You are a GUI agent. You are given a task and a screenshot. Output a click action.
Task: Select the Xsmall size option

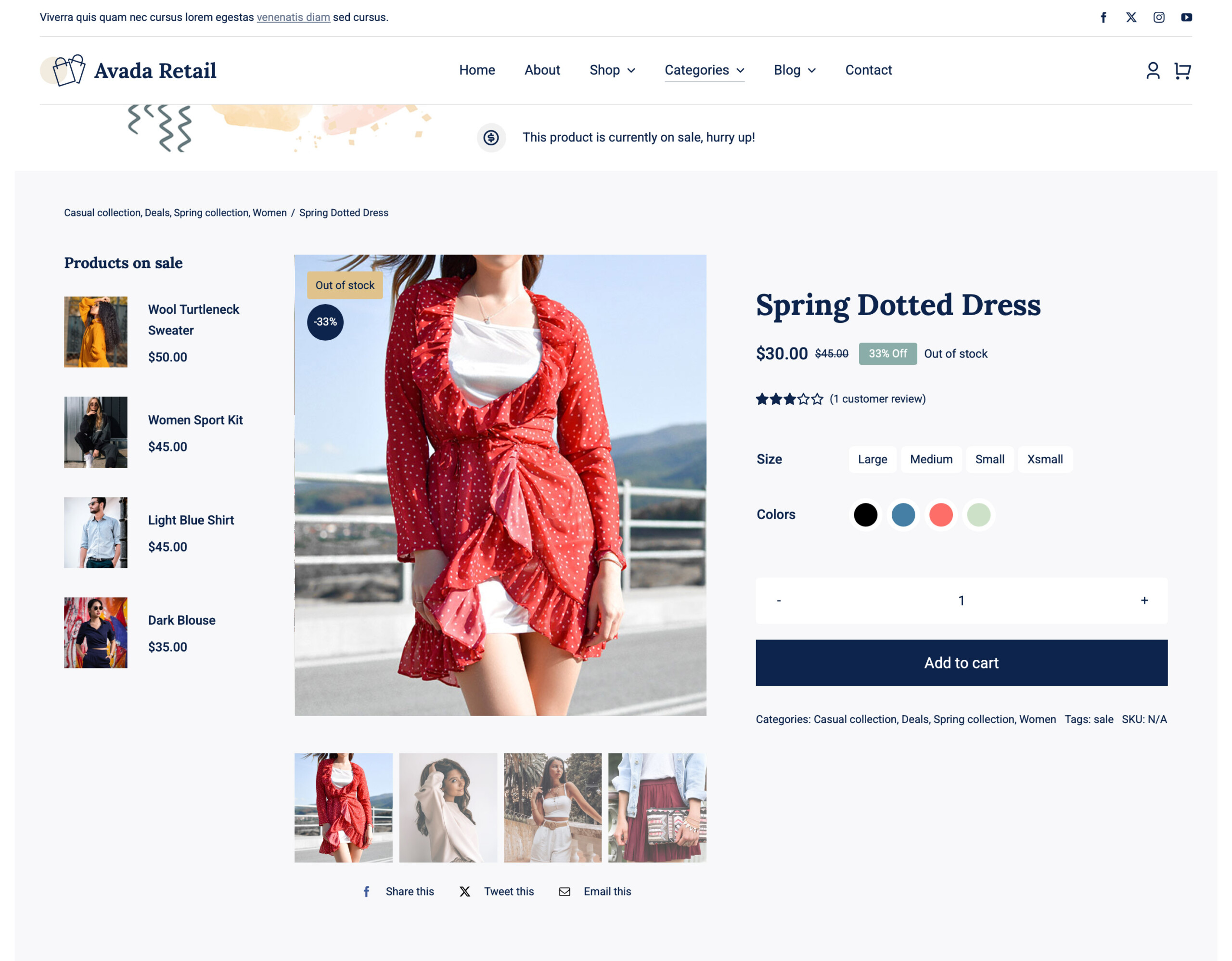point(1045,459)
